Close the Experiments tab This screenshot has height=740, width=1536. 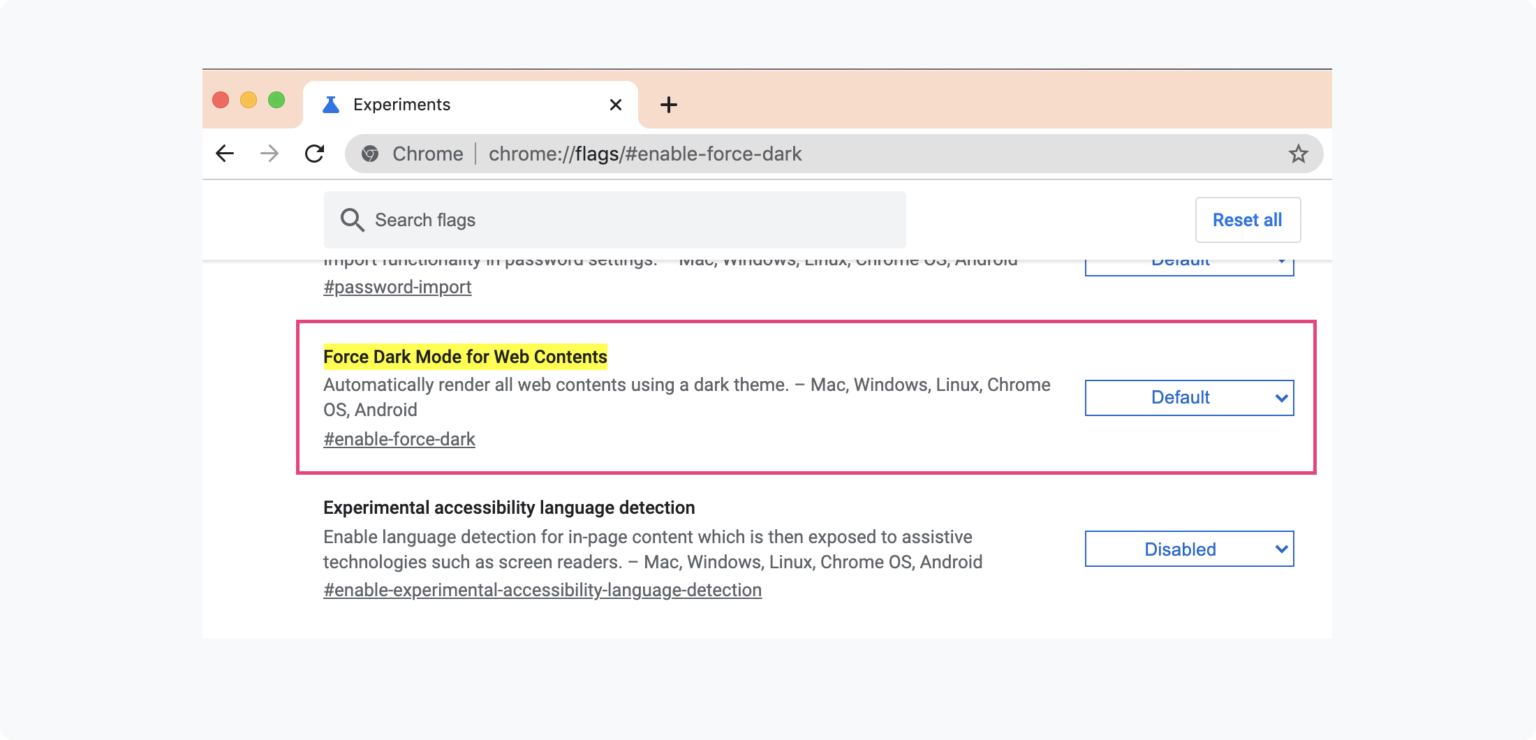click(x=615, y=103)
